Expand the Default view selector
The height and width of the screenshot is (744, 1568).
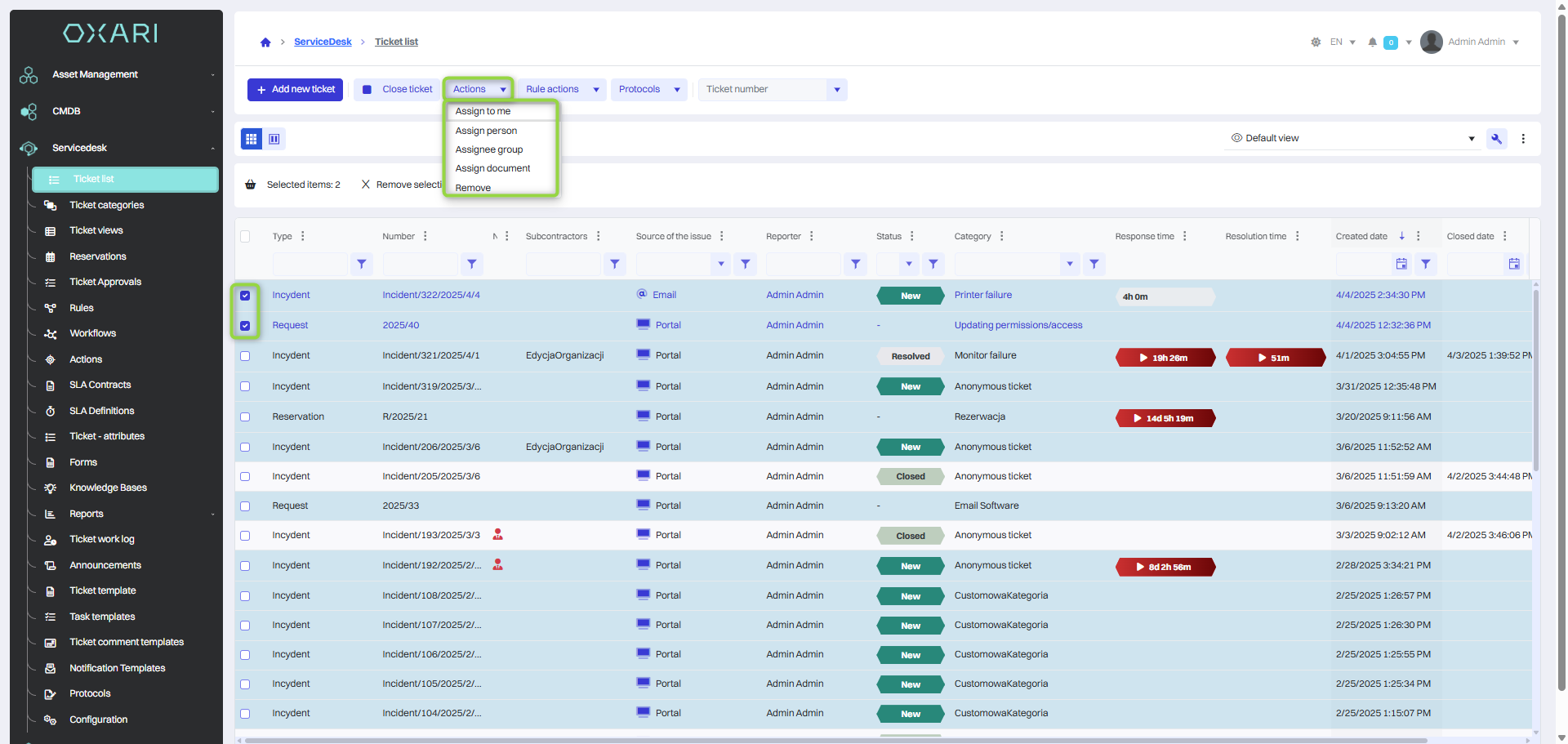tap(1356, 139)
